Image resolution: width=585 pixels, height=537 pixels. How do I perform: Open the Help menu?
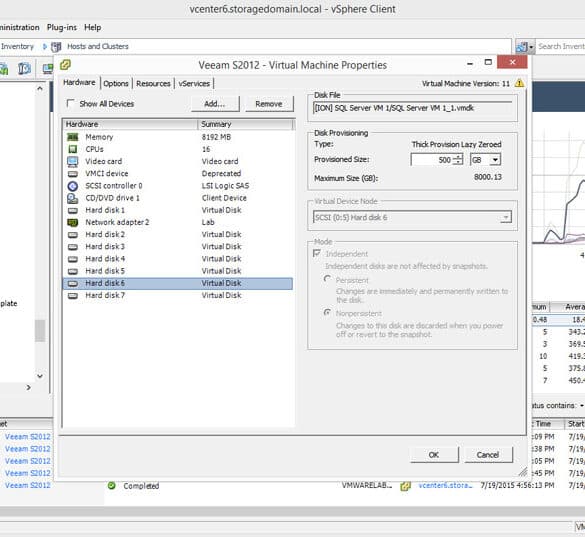[93, 28]
